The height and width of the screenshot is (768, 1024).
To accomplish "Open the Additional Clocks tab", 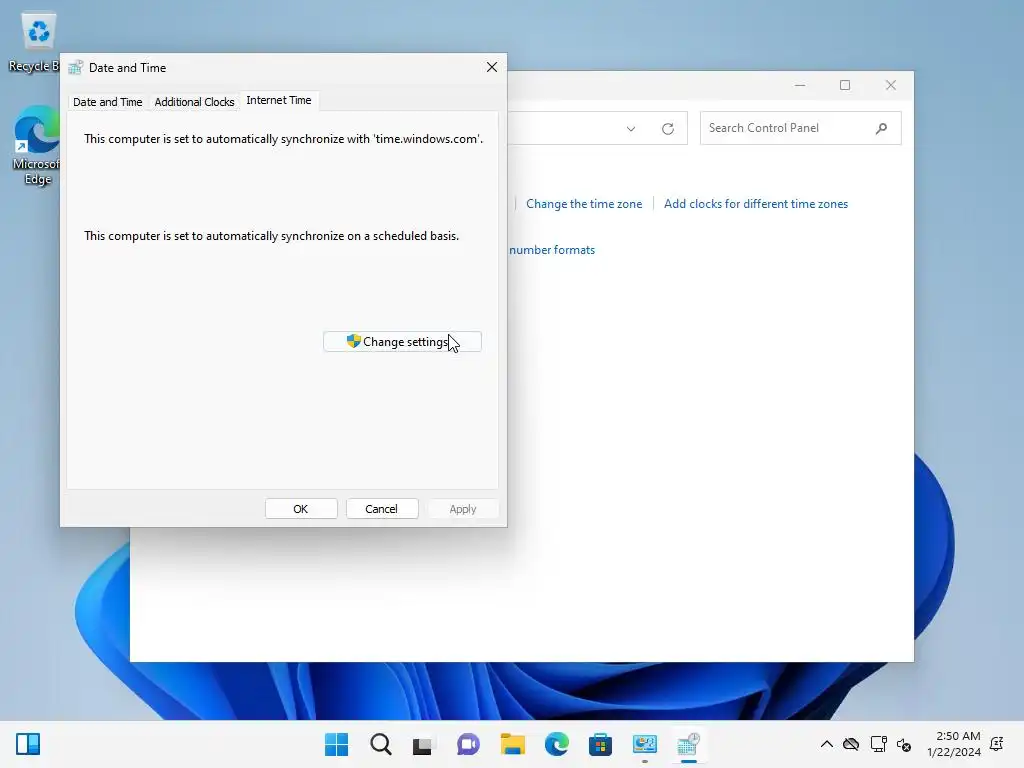I will [194, 102].
